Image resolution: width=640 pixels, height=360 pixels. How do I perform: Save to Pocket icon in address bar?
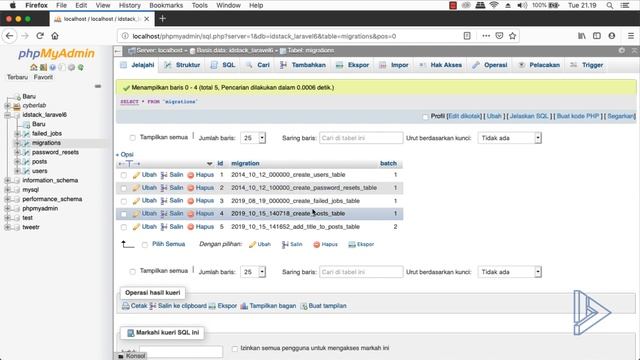(x=499, y=36)
